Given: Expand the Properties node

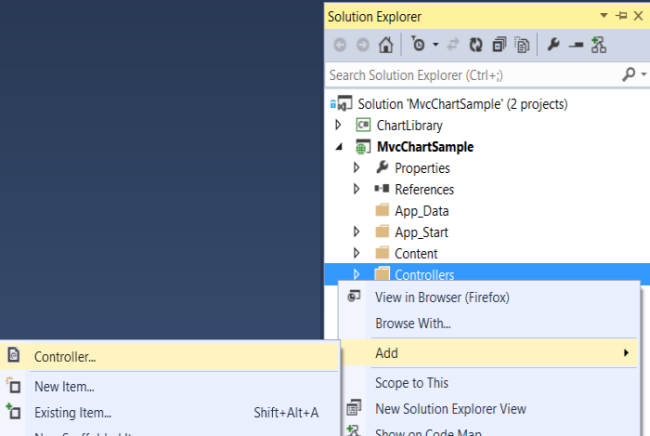Looking at the screenshot, I should 357,167.
